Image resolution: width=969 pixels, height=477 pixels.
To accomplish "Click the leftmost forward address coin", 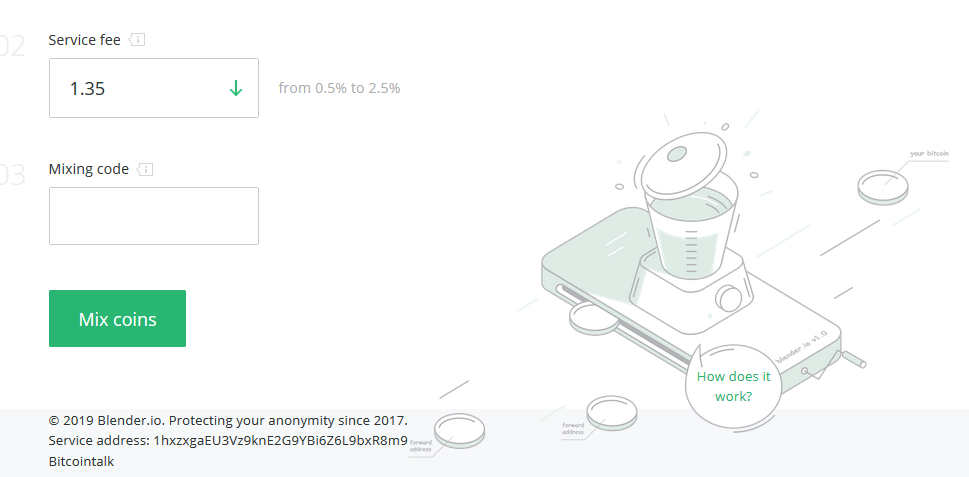I will coord(459,430).
